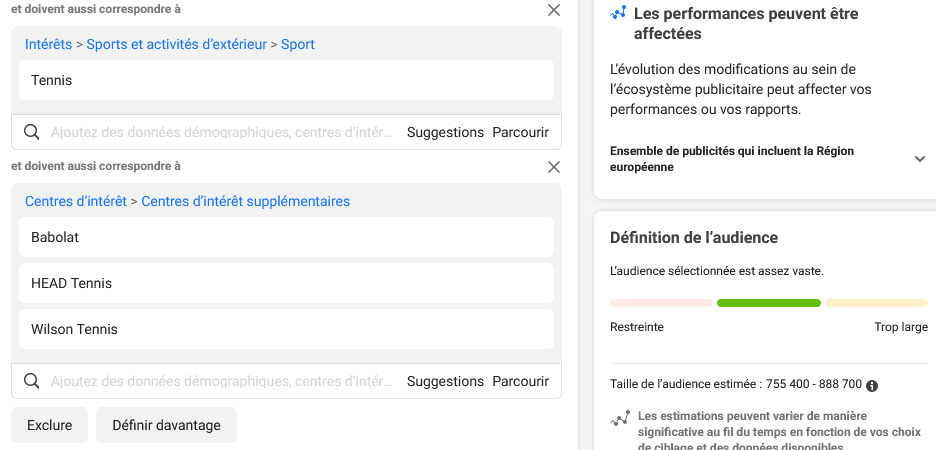
Task: Click the Définition de l'audience heading
Action: tap(694, 238)
